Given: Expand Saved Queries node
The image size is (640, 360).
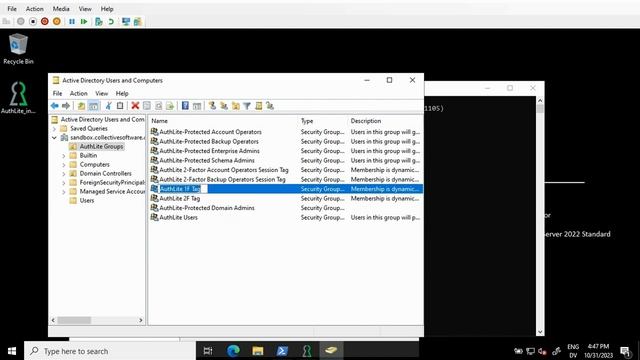Looking at the screenshot, I should click(x=54, y=129).
